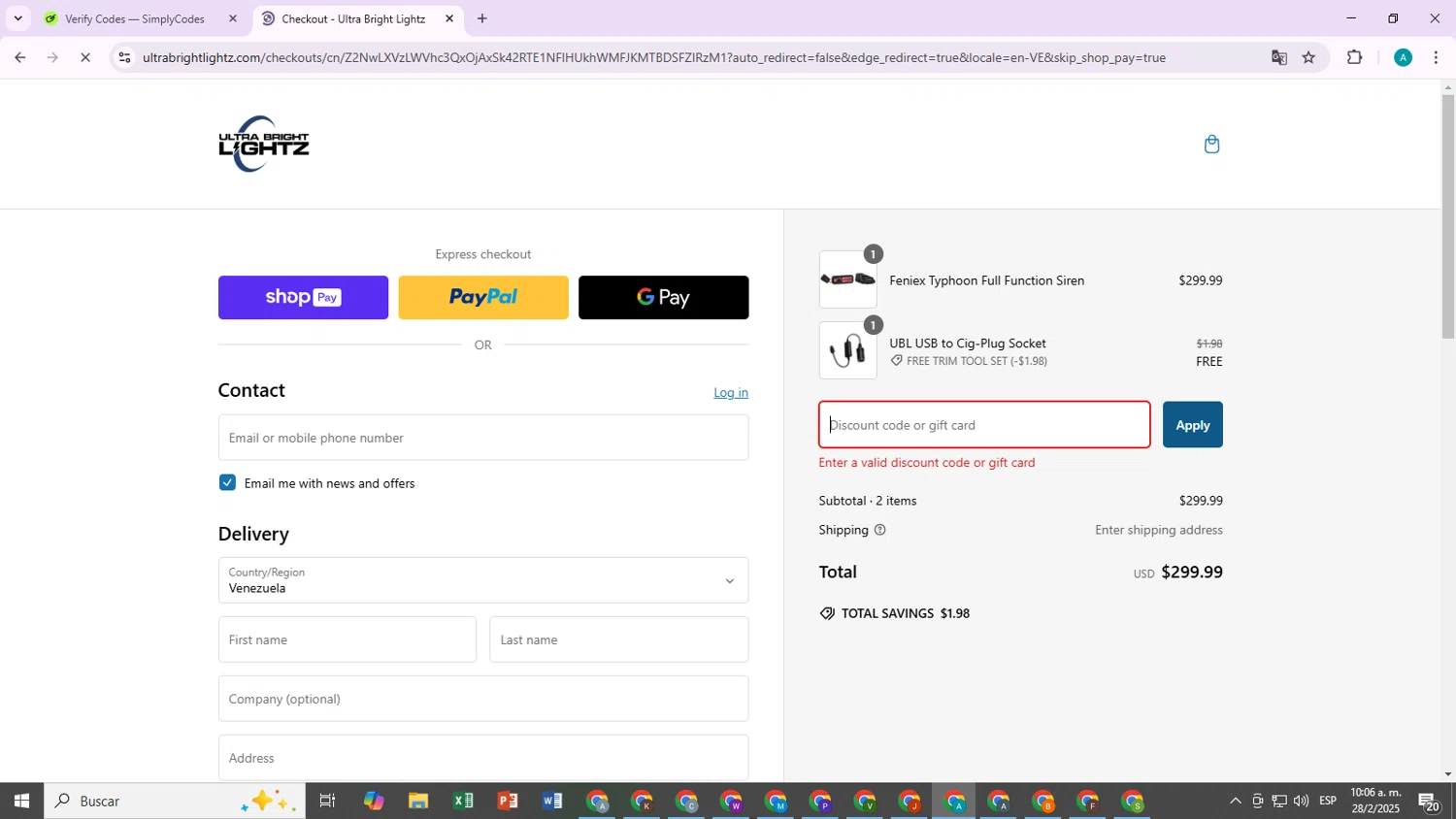The width and height of the screenshot is (1456, 819).
Task: Click the Shipping info question mark icon
Action: [879, 530]
